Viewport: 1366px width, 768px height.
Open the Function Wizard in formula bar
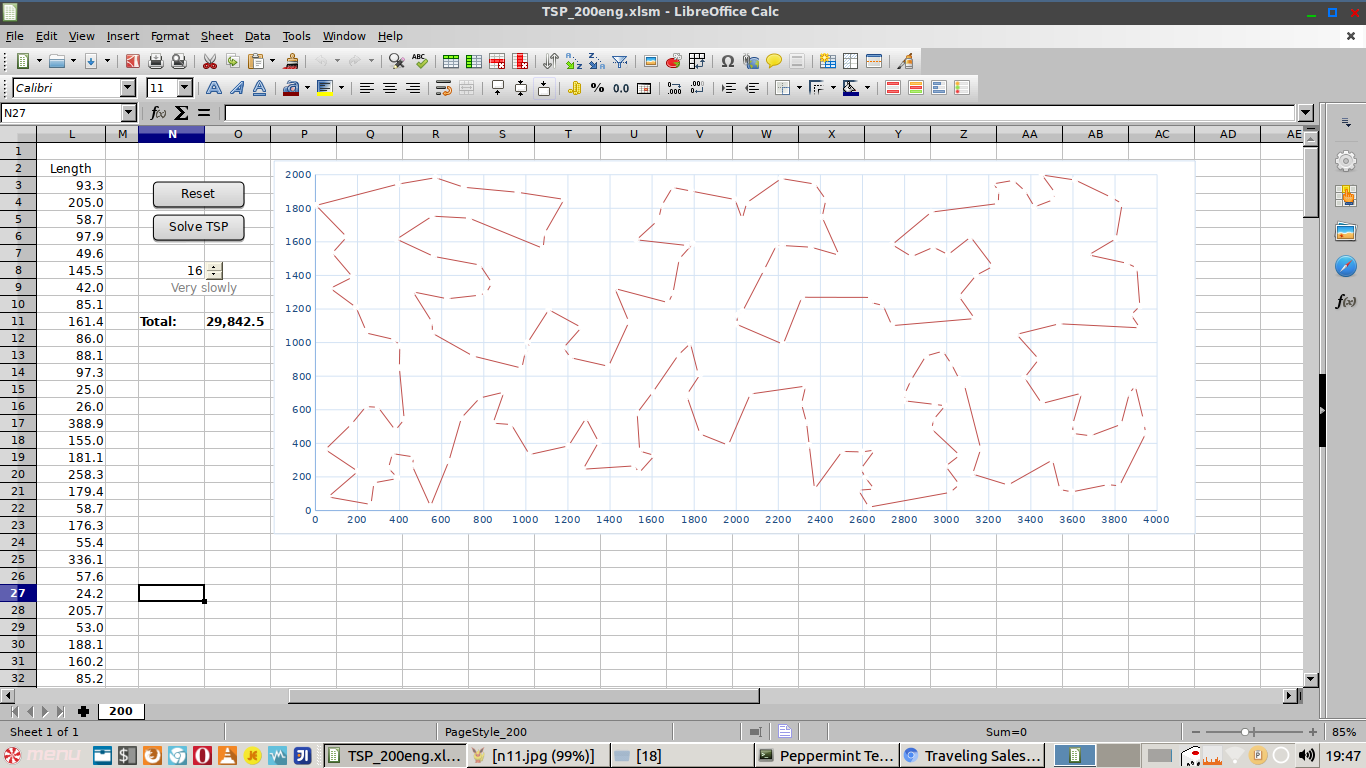[x=158, y=113]
